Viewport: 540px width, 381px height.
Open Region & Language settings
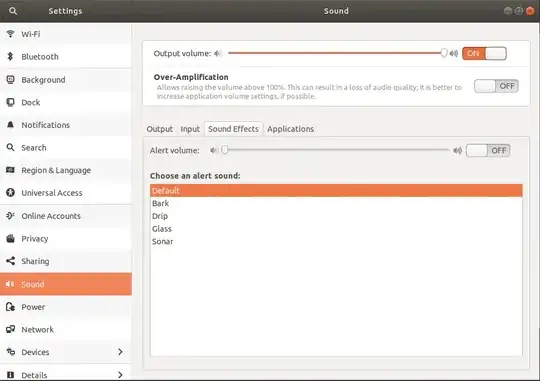click(x=66, y=170)
